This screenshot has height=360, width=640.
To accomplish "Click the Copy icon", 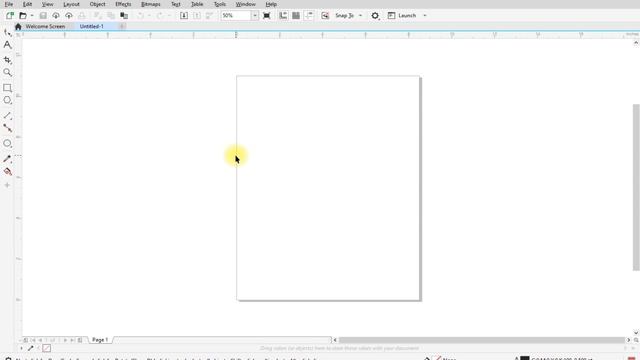I will (111, 16).
